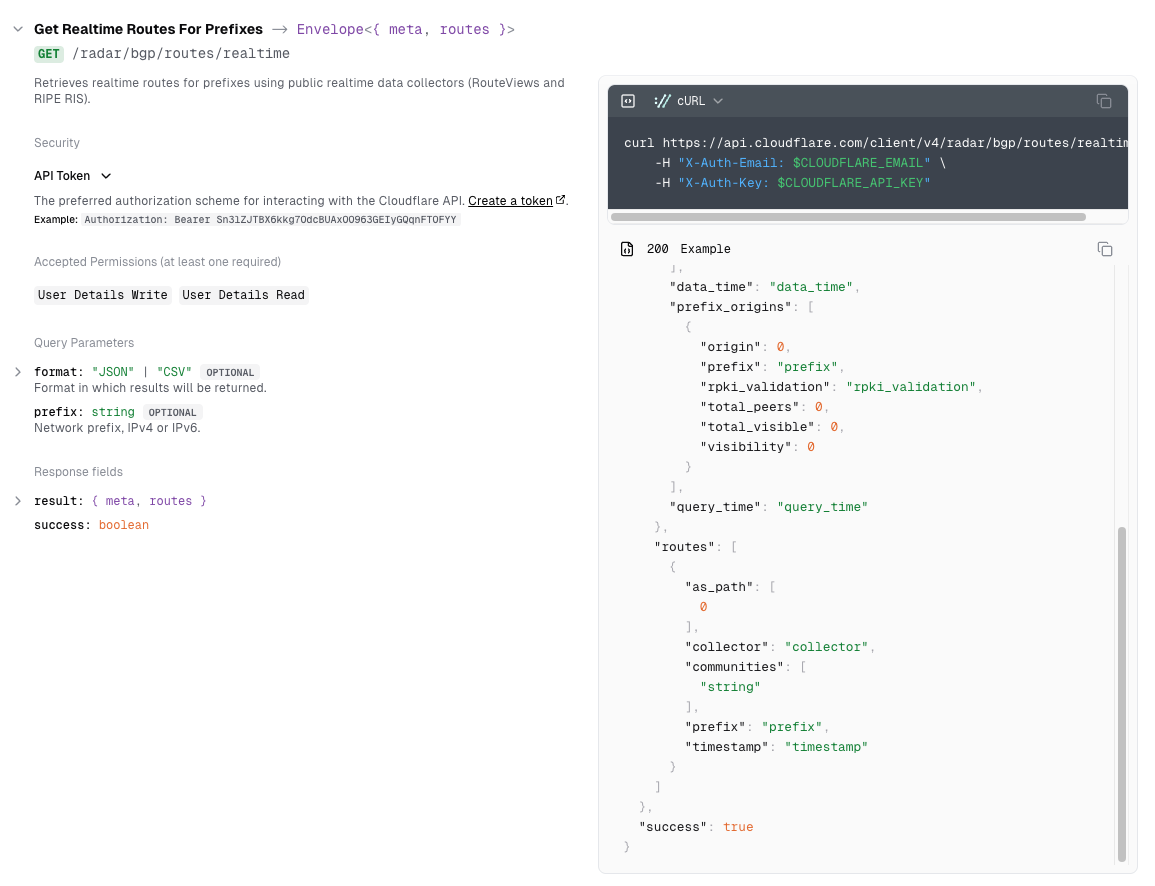
Task: Click the vertical scrollbar in the response example
Action: click(x=1121, y=692)
